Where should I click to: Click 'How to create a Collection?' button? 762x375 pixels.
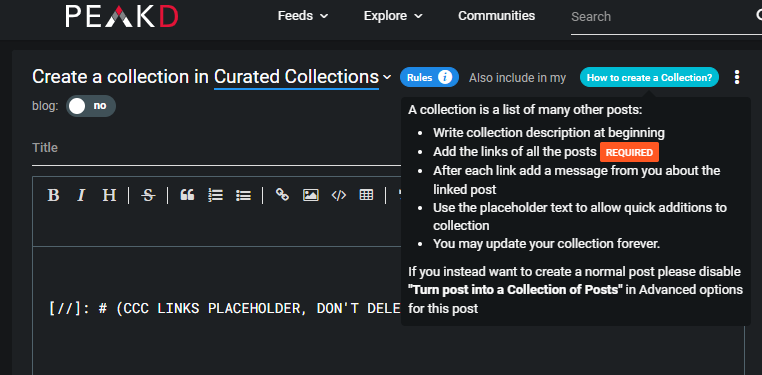[649, 77]
